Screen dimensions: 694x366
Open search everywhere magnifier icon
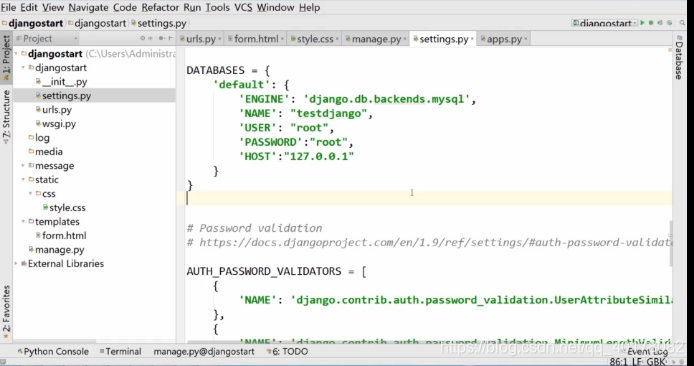683,23
